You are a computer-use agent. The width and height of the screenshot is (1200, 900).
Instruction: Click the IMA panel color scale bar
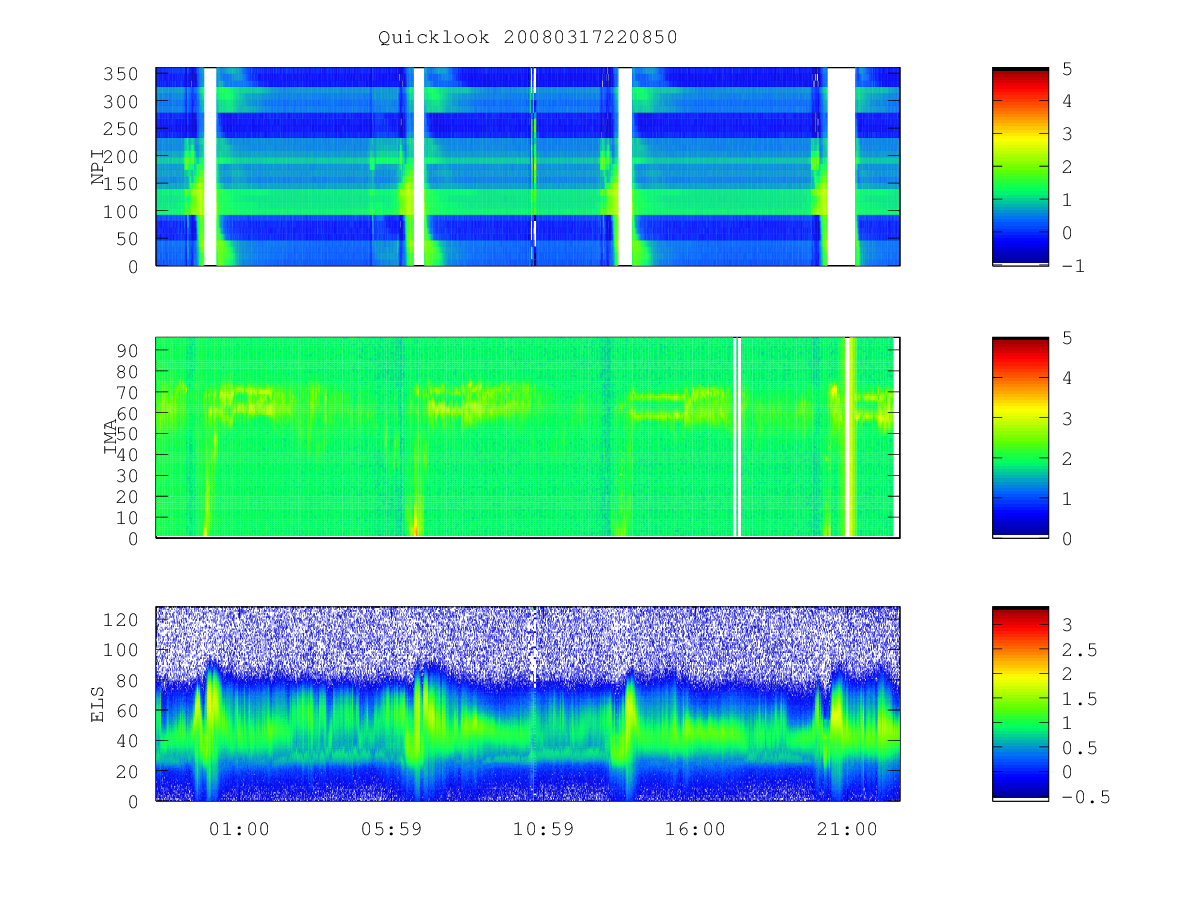click(x=1020, y=437)
